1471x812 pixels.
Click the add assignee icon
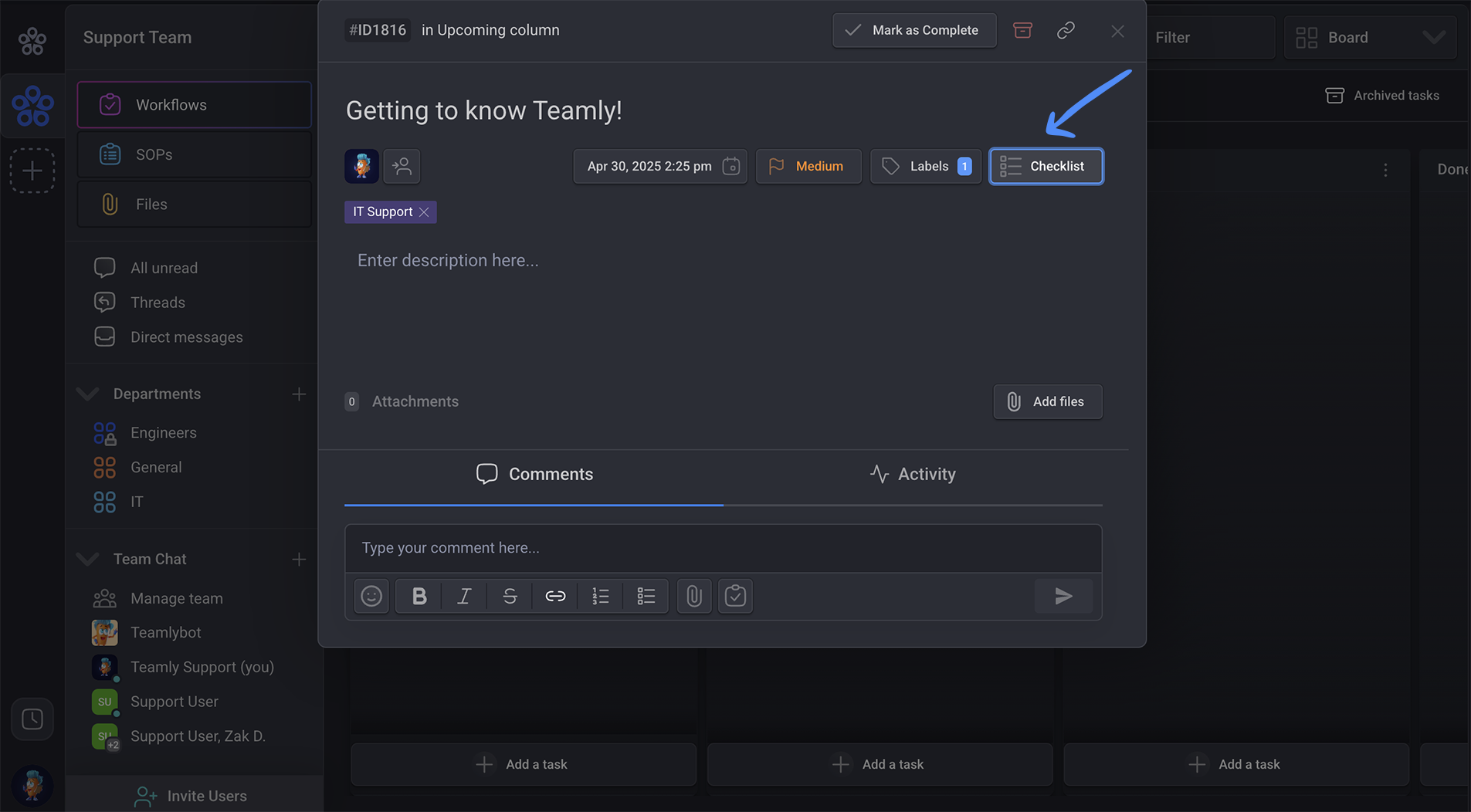coord(402,166)
